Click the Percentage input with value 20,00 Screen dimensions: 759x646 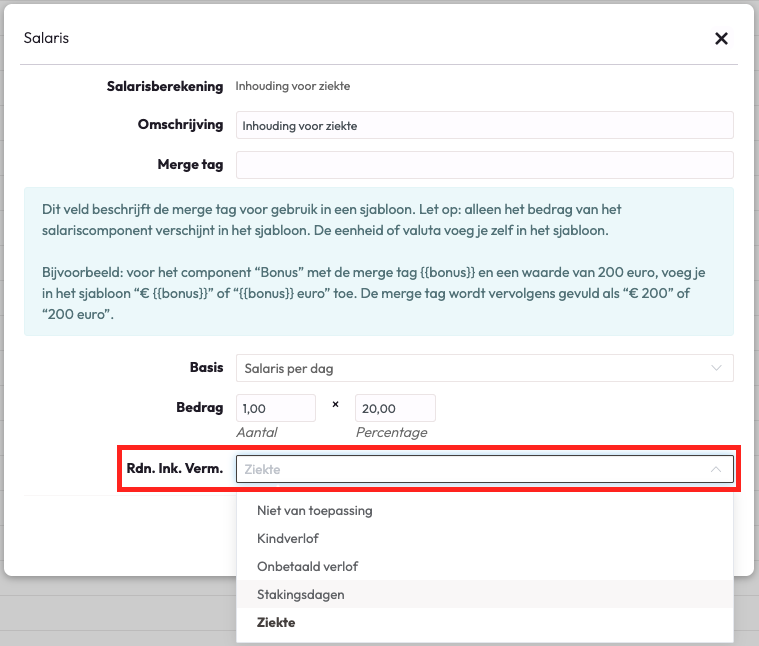[x=395, y=408]
